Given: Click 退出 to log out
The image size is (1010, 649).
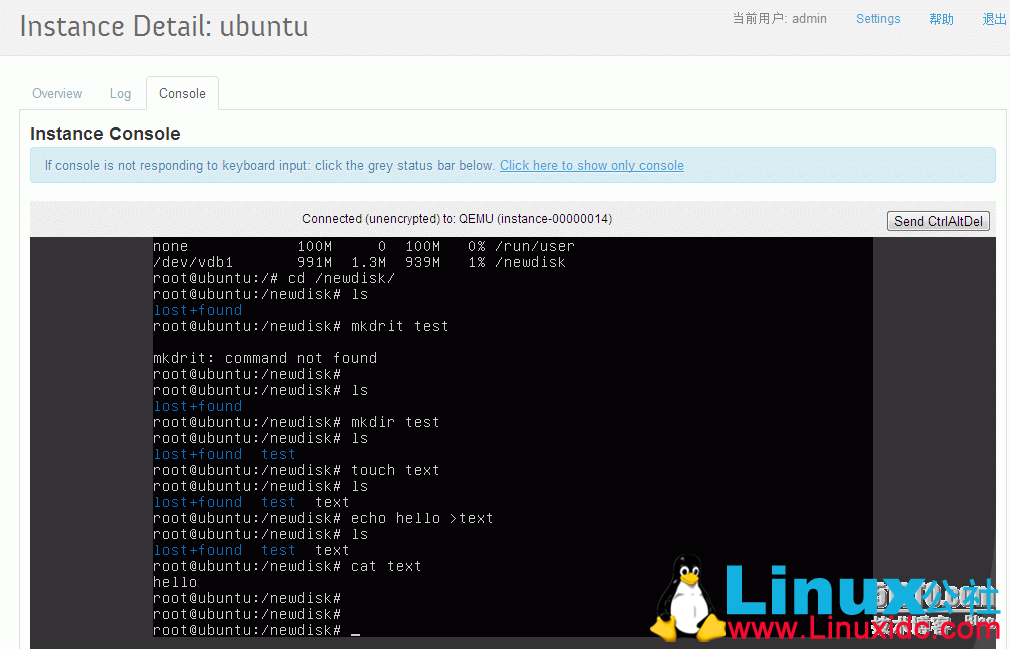Looking at the screenshot, I should 993,18.
